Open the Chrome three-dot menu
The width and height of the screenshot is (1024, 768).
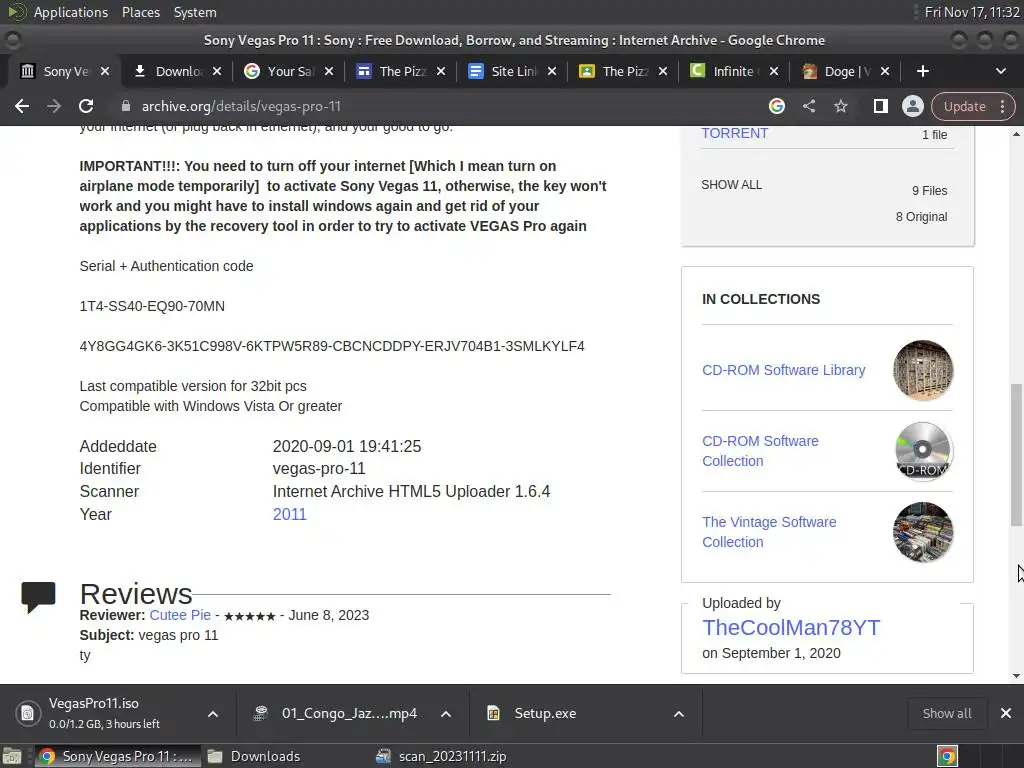coord(1002,106)
